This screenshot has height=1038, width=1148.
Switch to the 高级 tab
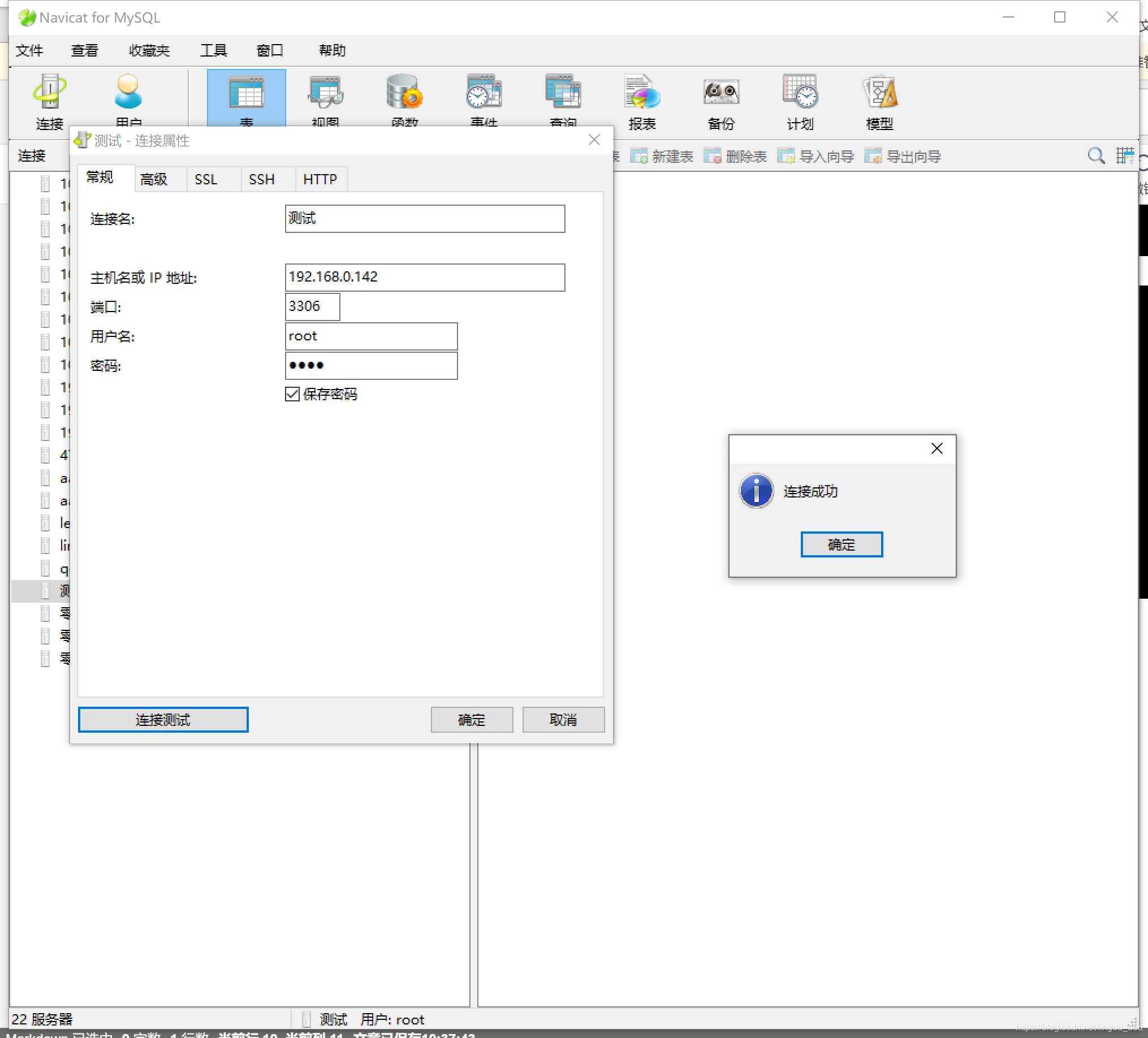pos(154,179)
